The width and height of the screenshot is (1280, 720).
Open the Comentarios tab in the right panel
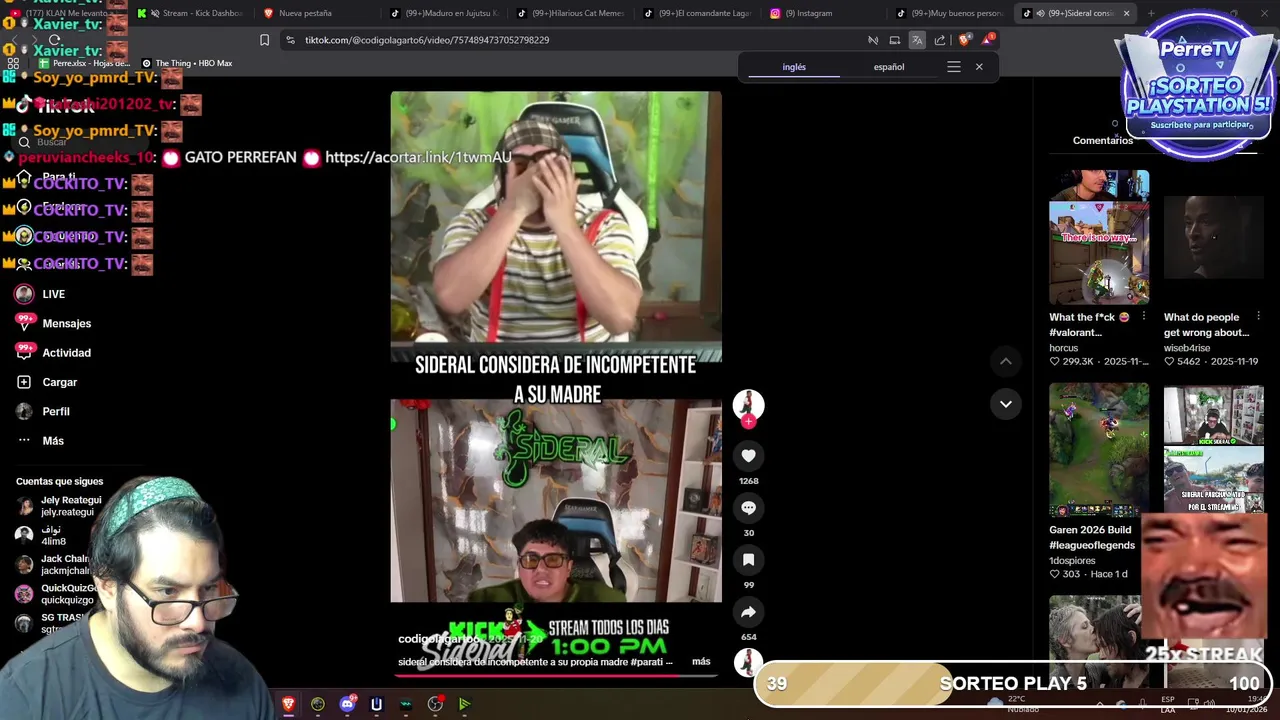click(1103, 141)
